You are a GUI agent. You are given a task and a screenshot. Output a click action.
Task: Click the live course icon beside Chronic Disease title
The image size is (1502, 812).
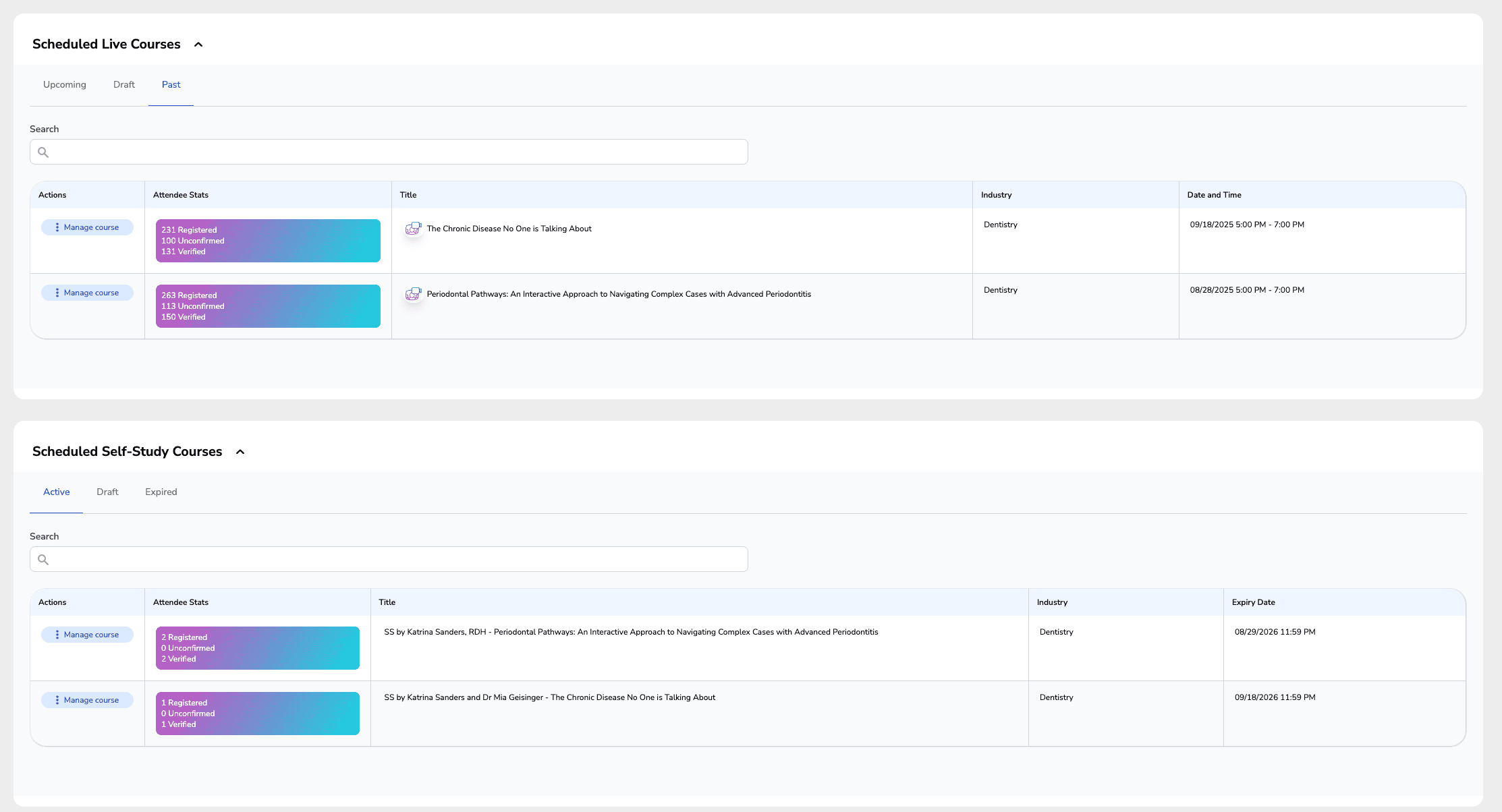[x=413, y=229]
